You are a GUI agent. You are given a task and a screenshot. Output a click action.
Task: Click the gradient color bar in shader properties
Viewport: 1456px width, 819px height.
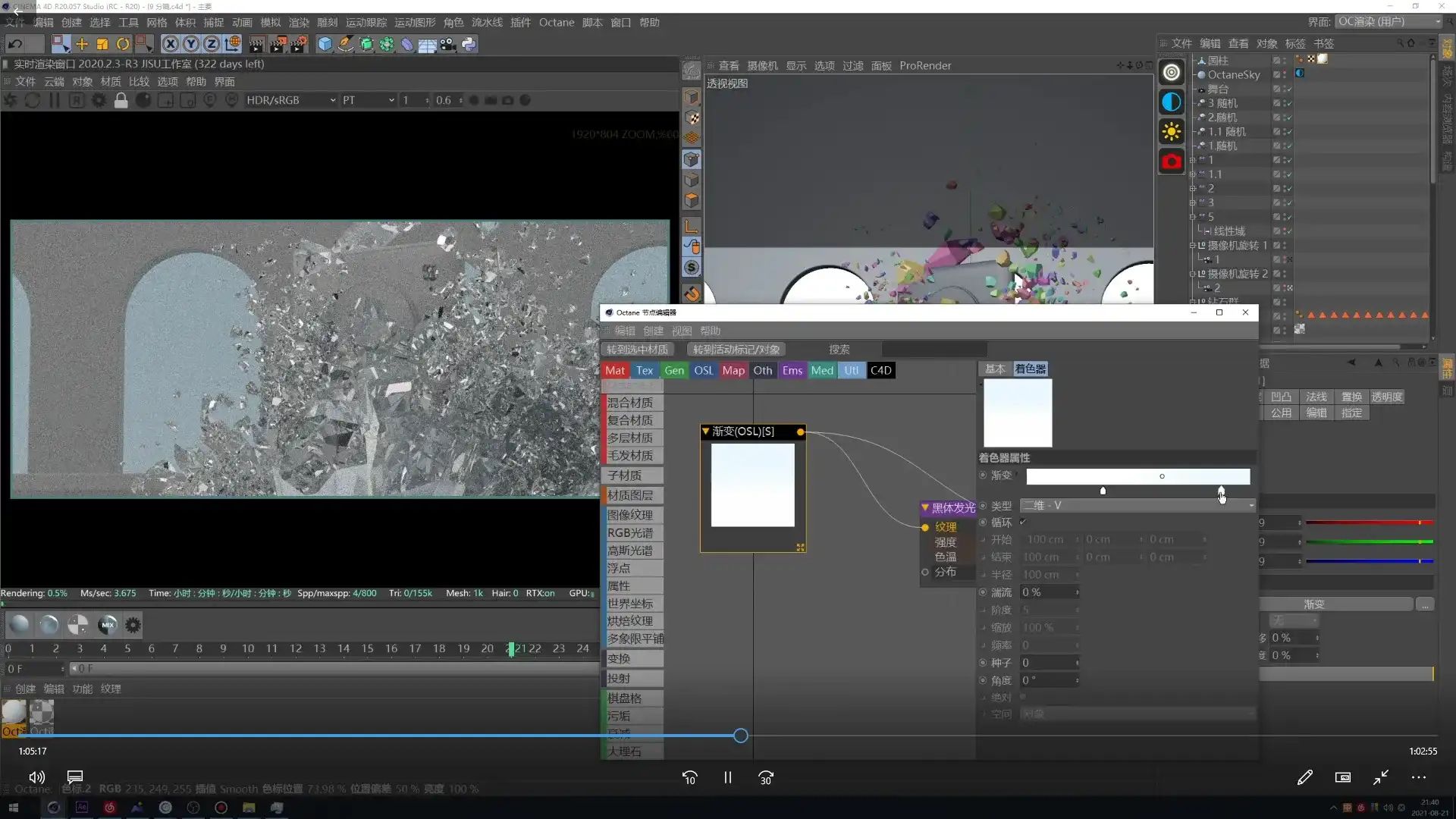click(1137, 476)
